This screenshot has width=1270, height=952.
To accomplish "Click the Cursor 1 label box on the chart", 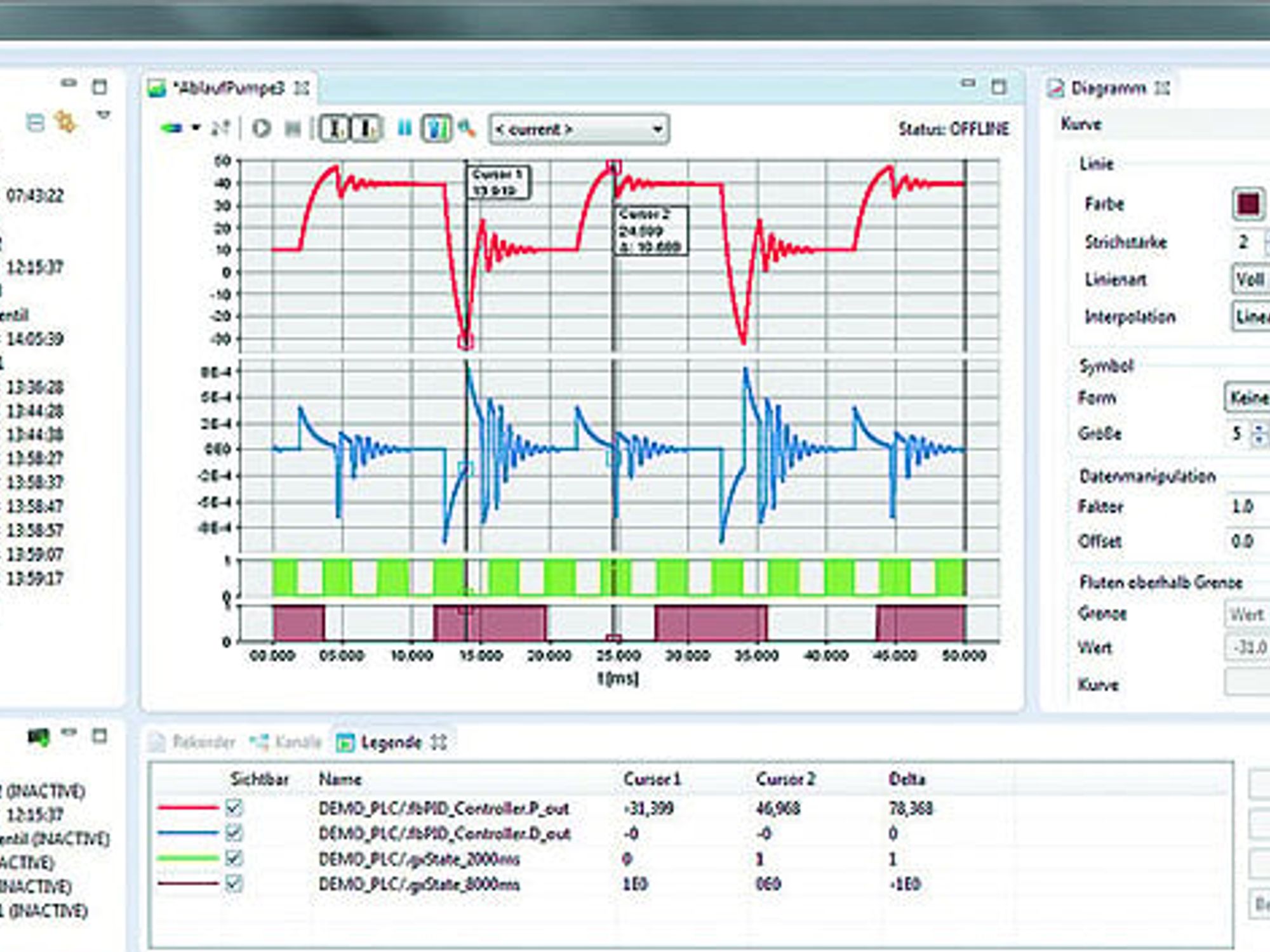I will pos(498,182).
